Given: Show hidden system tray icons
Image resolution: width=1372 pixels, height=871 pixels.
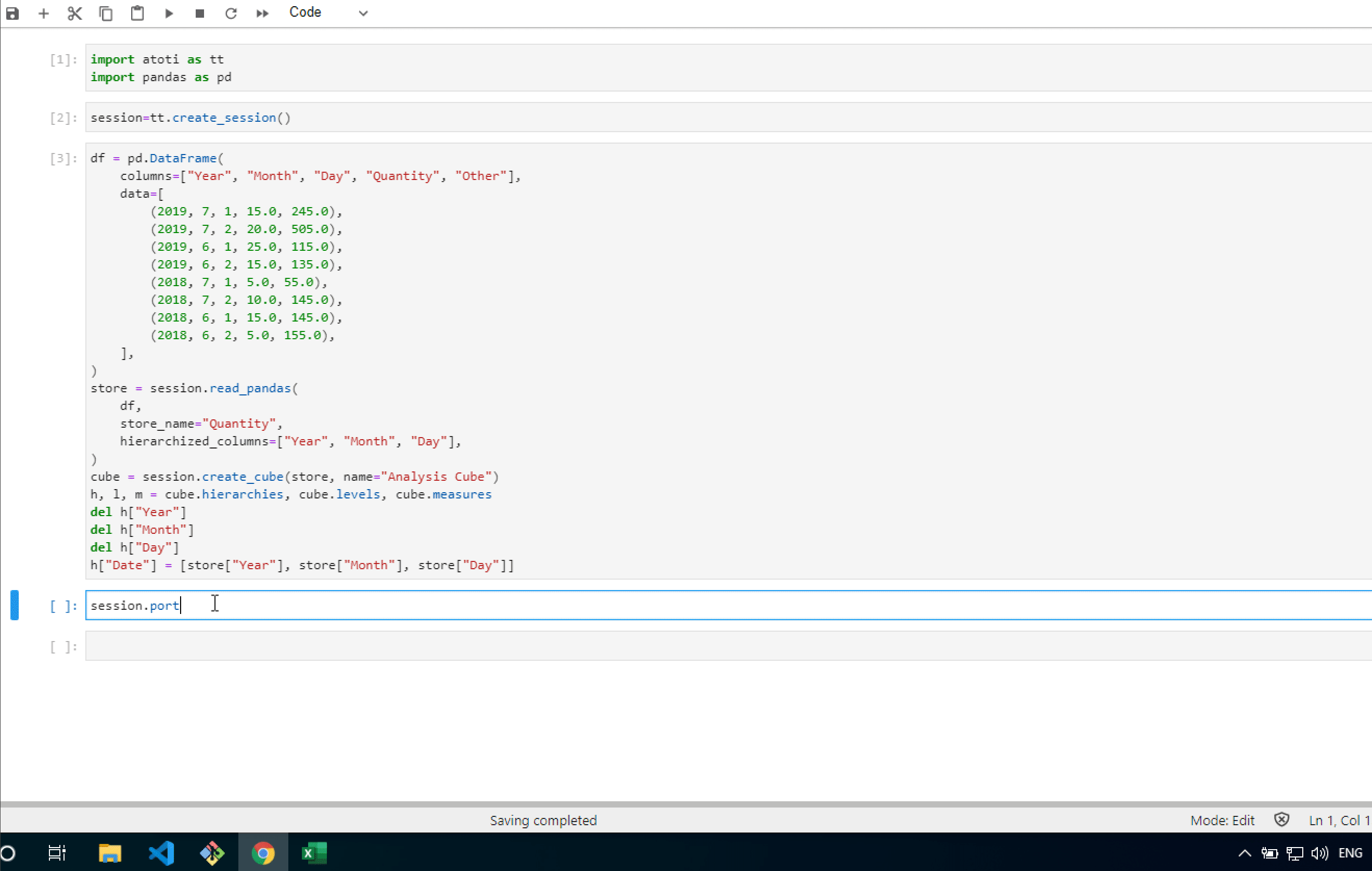Looking at the screenshot, I should pos(1245,853).
